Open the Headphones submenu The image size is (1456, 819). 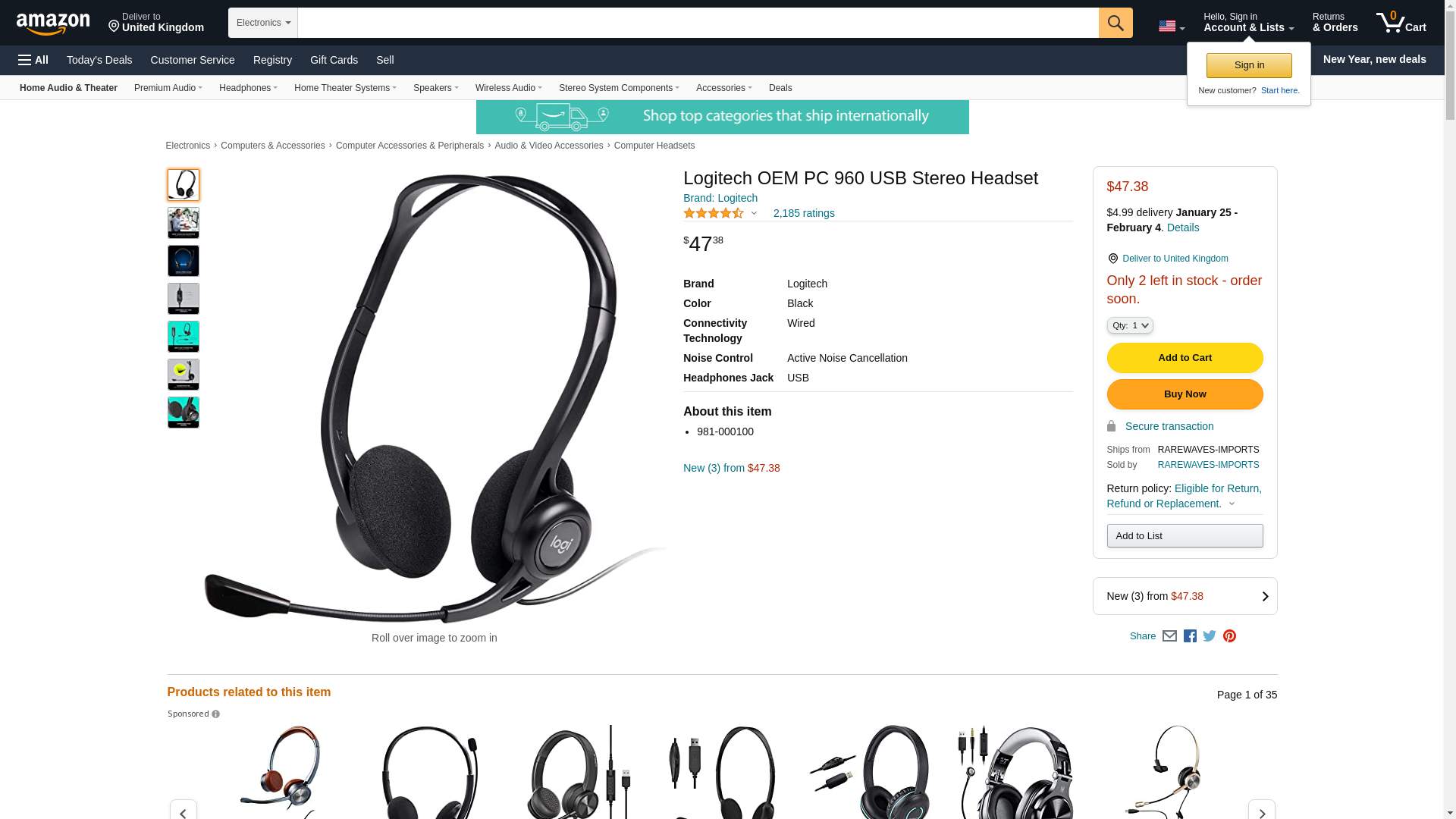(x=248, y=88)
